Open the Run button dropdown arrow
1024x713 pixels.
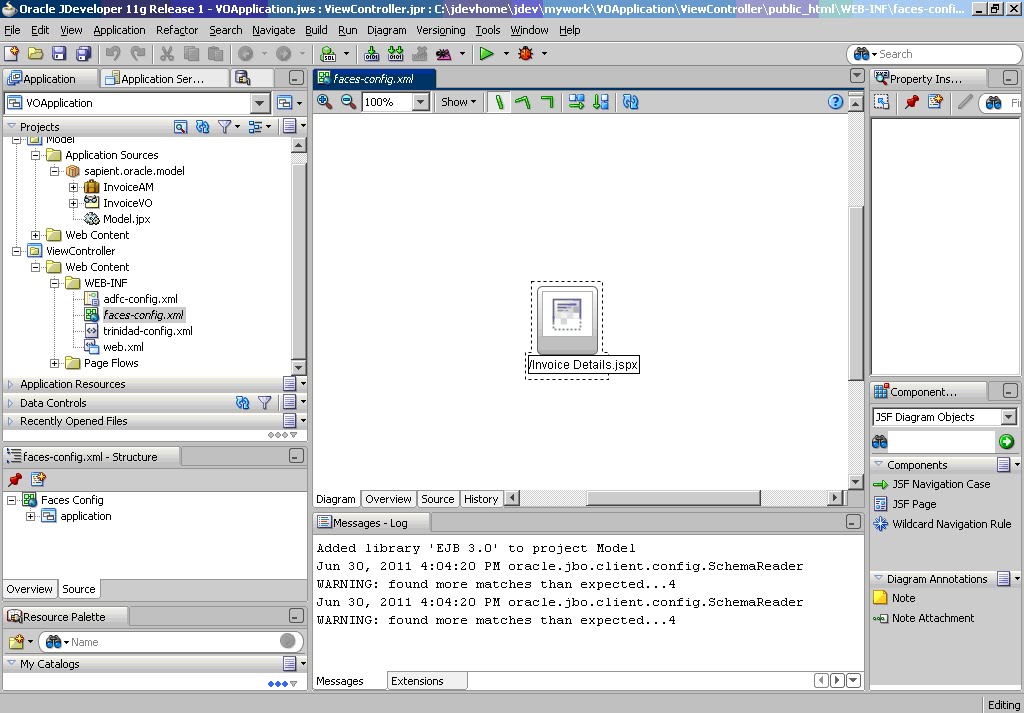pos(505,54)
